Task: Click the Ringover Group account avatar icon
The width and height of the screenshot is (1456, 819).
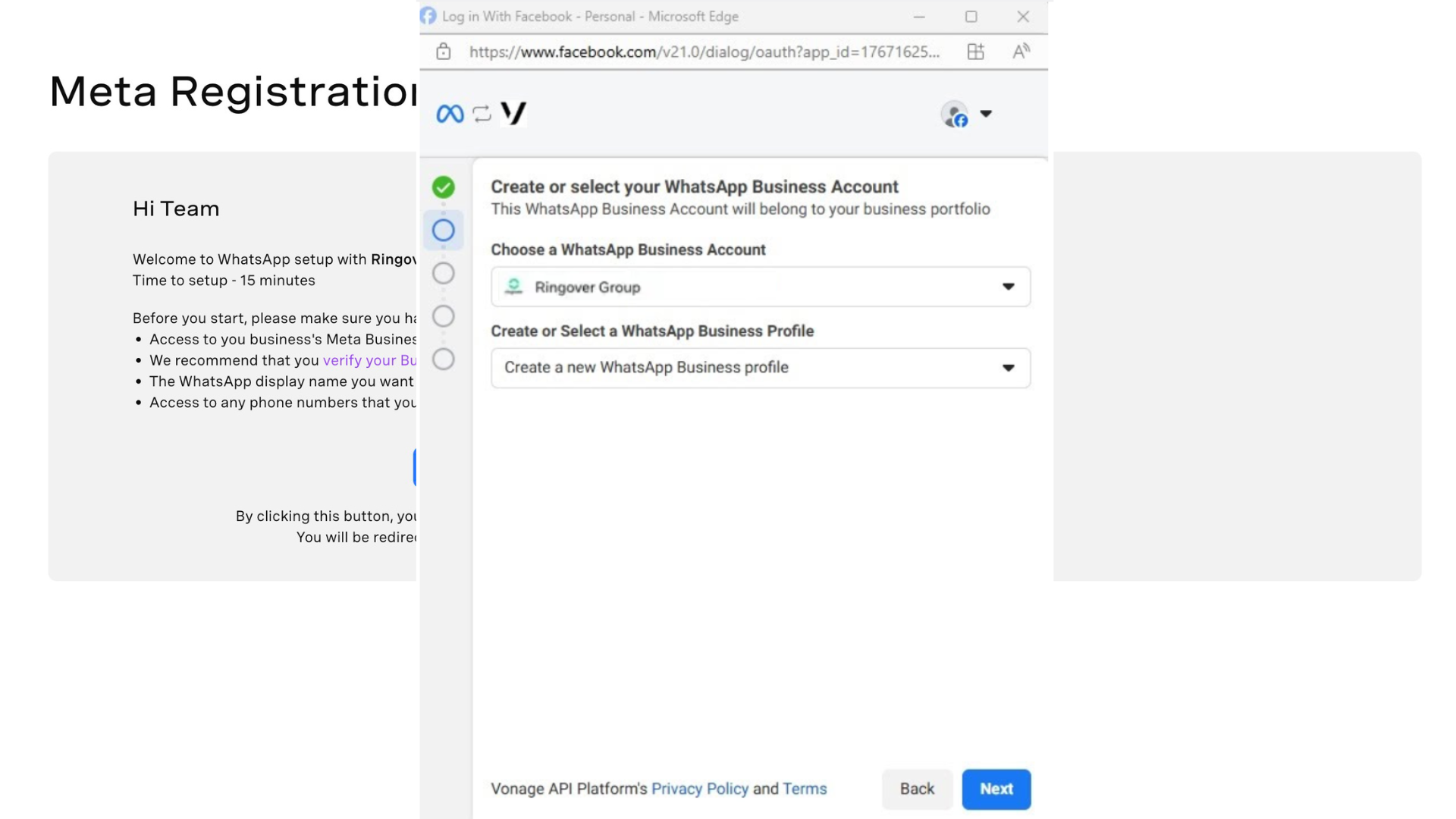Action: coord(514,287)
